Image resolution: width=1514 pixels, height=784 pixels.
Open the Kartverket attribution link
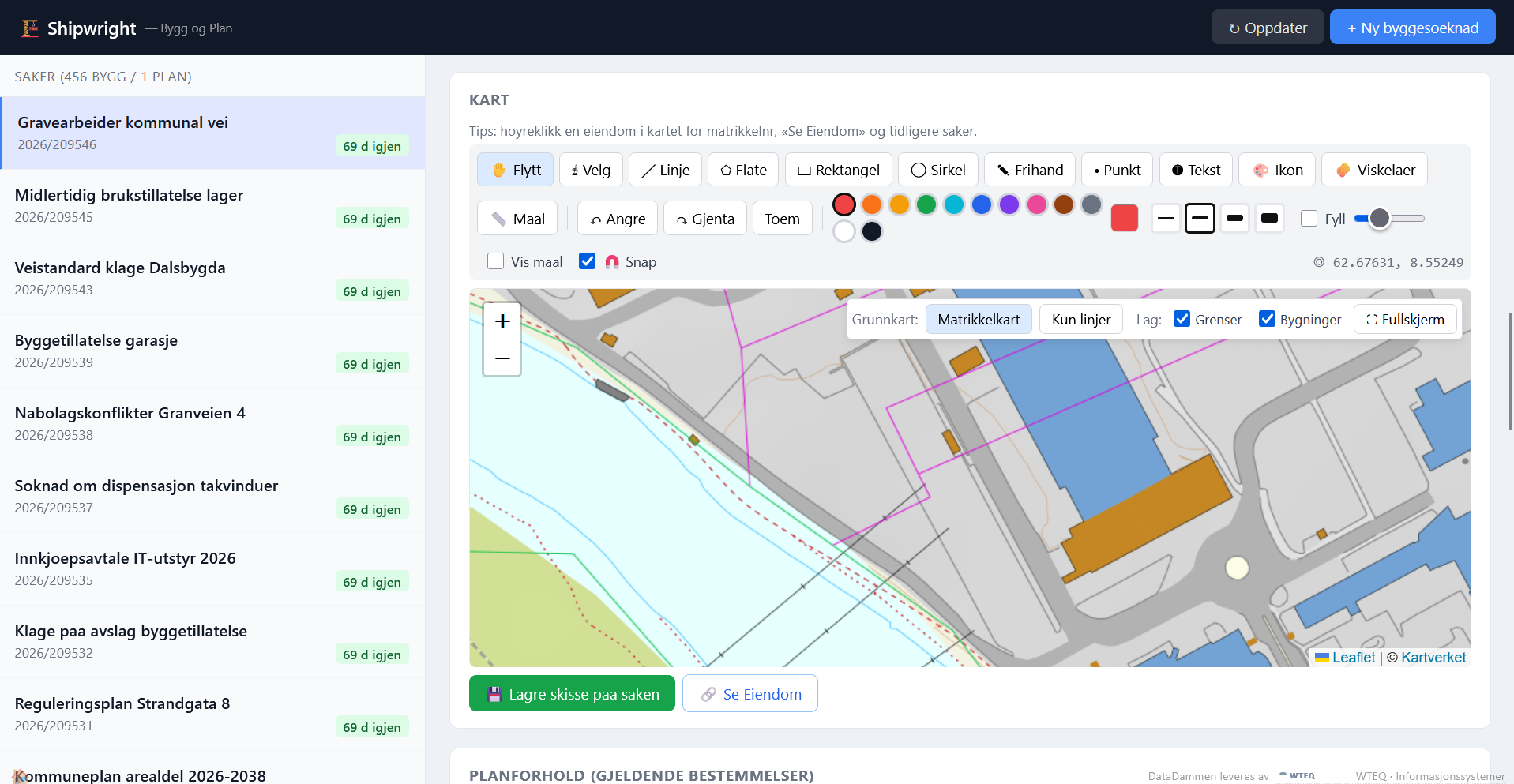coord(1433,657)
